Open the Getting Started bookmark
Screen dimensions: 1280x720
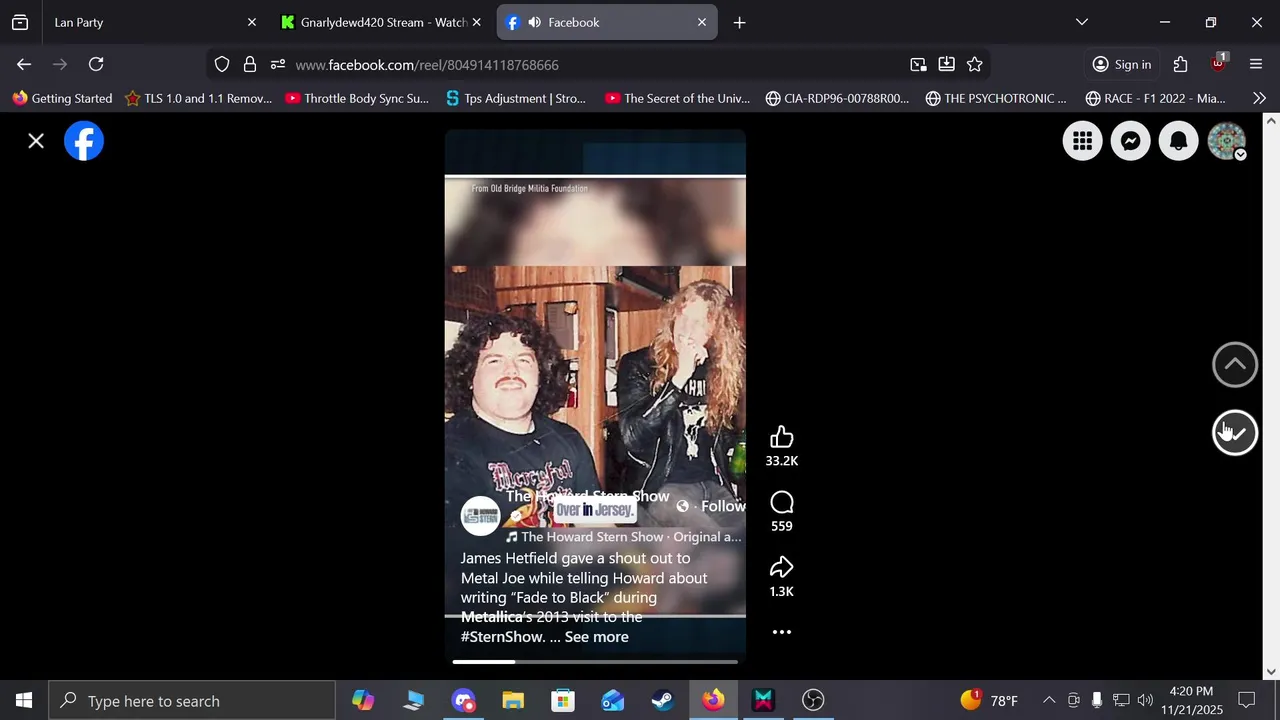tap(62, 98)
